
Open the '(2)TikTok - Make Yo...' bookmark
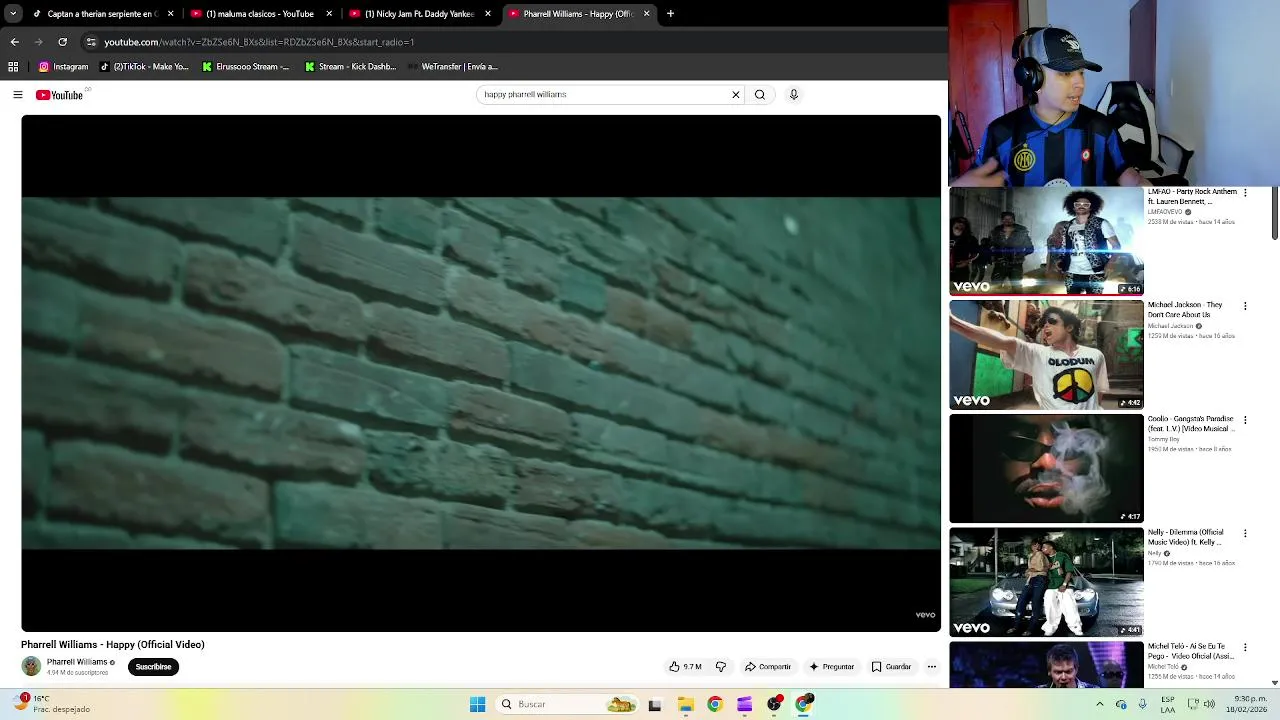tap(144, 67)
